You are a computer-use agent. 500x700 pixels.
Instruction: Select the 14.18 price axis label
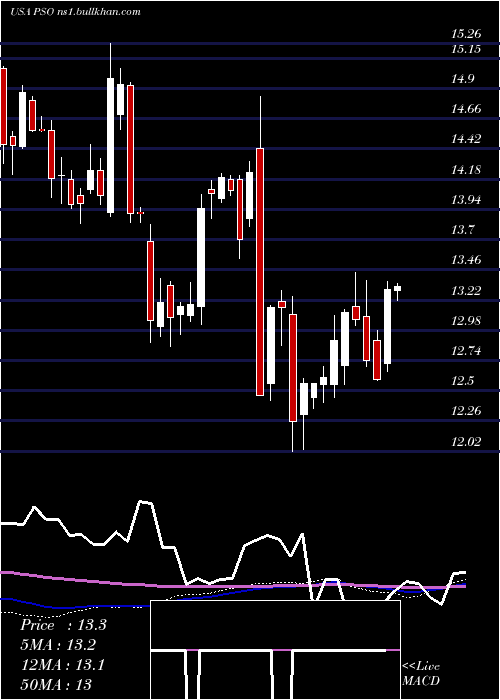(x=466, y=170)
